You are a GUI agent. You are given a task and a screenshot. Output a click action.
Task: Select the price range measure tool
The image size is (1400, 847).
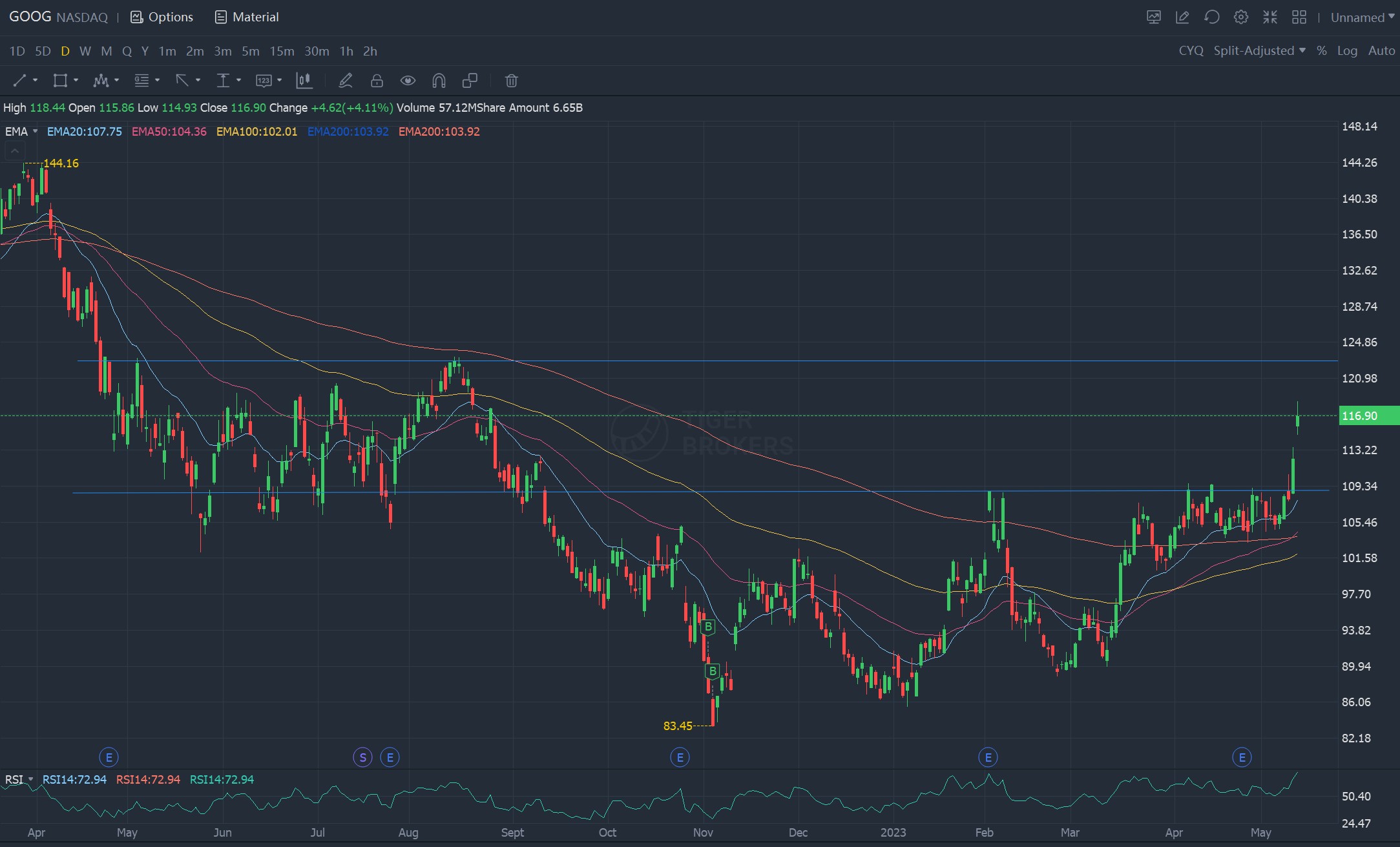point(223,81)
